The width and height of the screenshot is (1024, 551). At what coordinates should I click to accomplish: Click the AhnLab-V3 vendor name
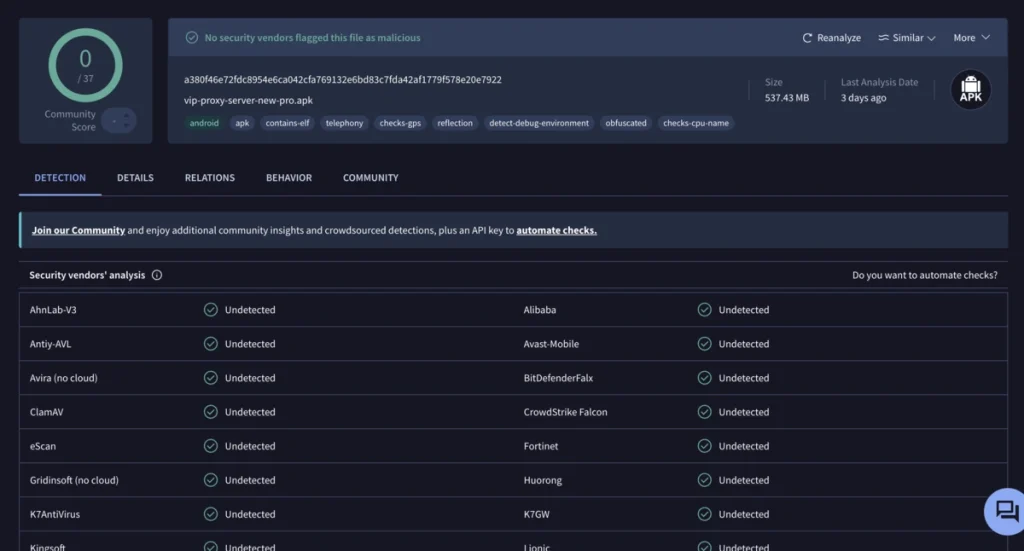pos(53,309)
